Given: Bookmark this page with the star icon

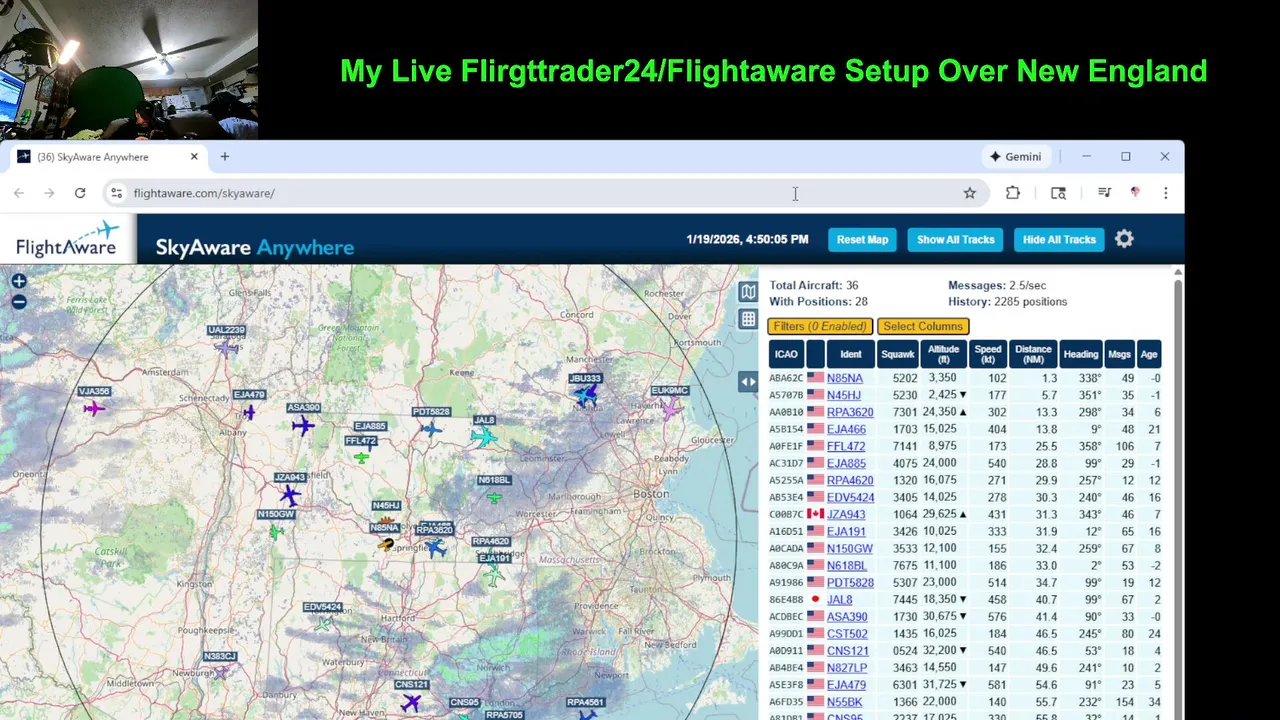Looking at the screenshot, I should click(969, 193).
